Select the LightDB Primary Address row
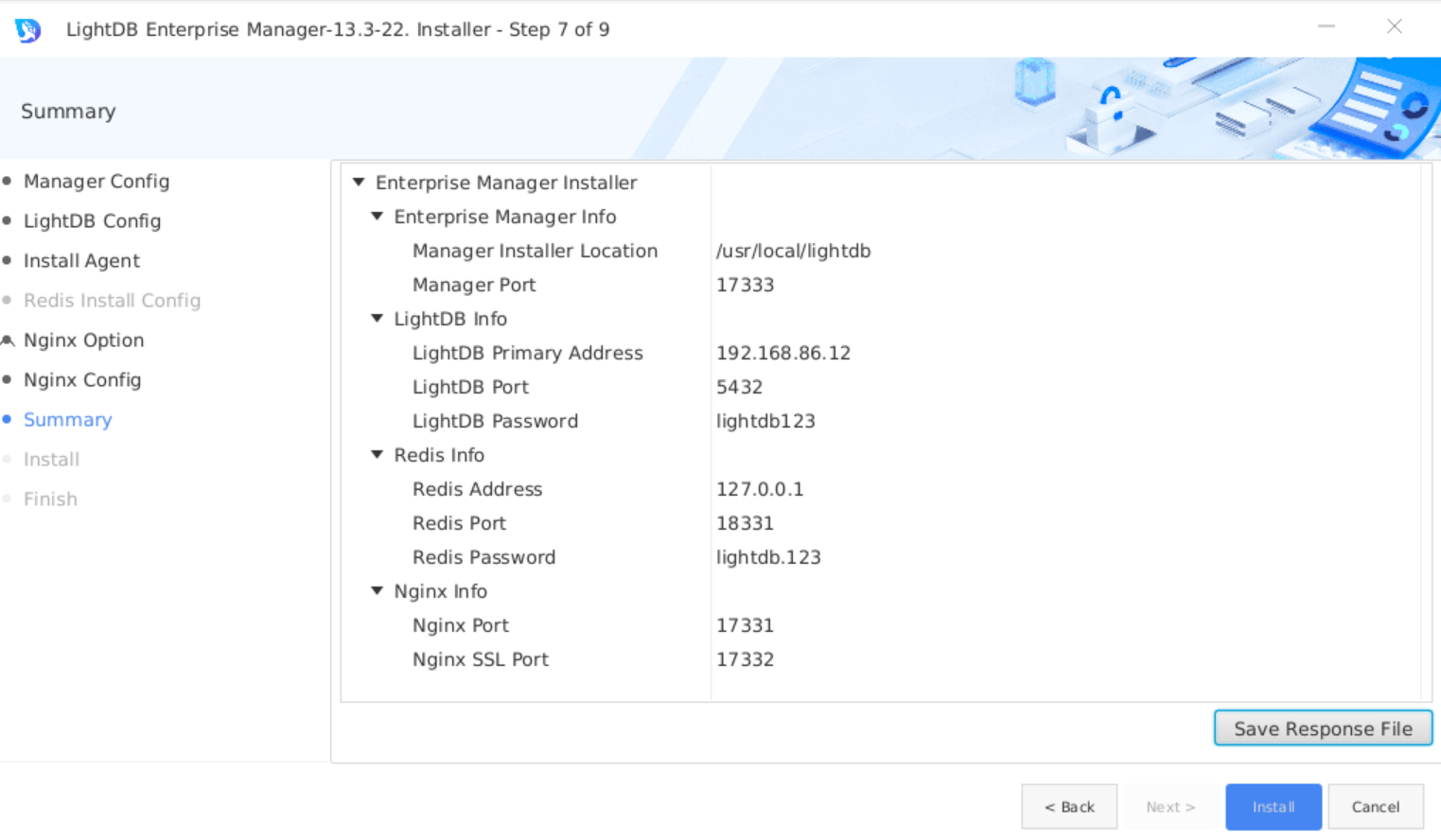The image size is (1441, 840). pos(880,353)
